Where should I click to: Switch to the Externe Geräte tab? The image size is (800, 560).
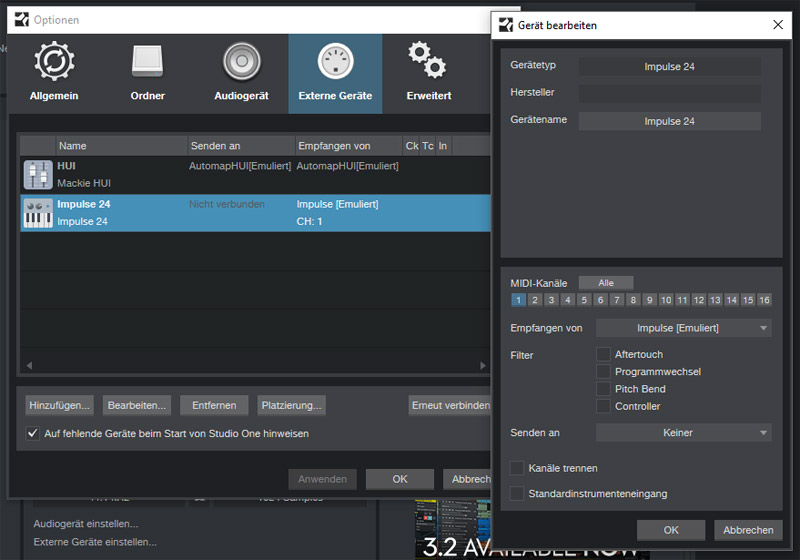pyautogui.click(x=335, y=72)
